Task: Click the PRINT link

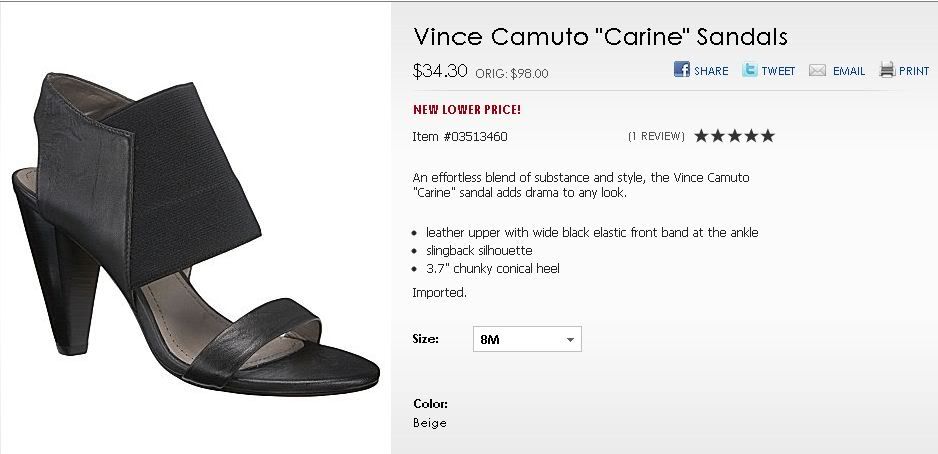Action: (914, 71)
